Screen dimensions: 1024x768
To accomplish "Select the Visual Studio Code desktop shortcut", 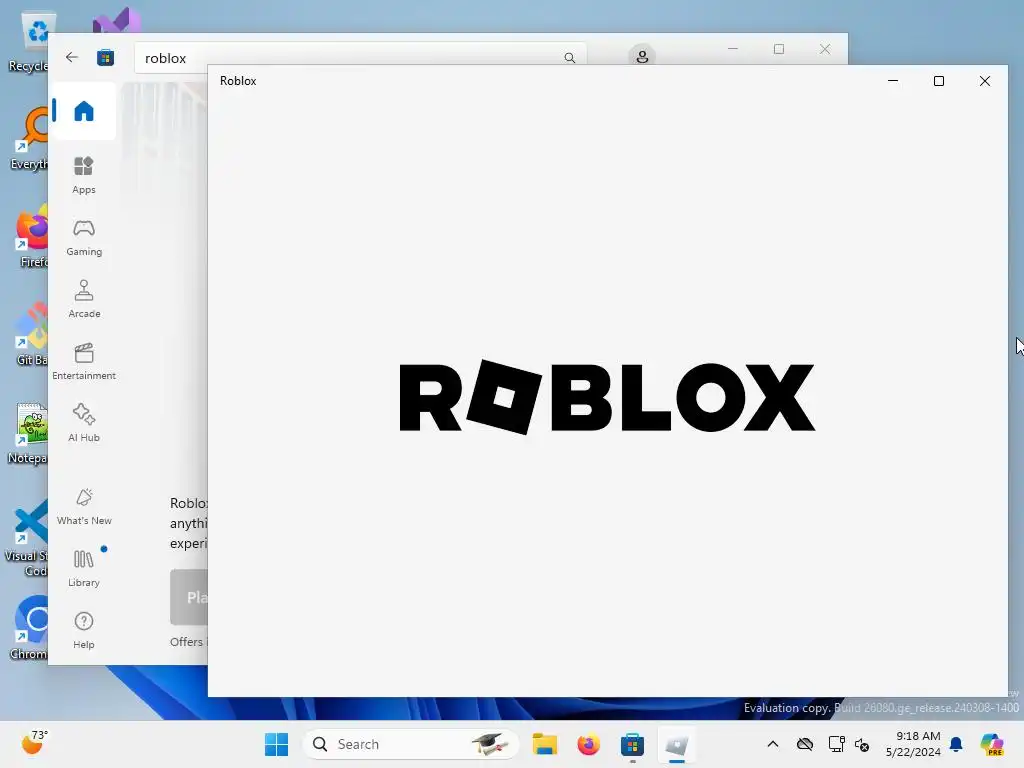I will [27, 539].
